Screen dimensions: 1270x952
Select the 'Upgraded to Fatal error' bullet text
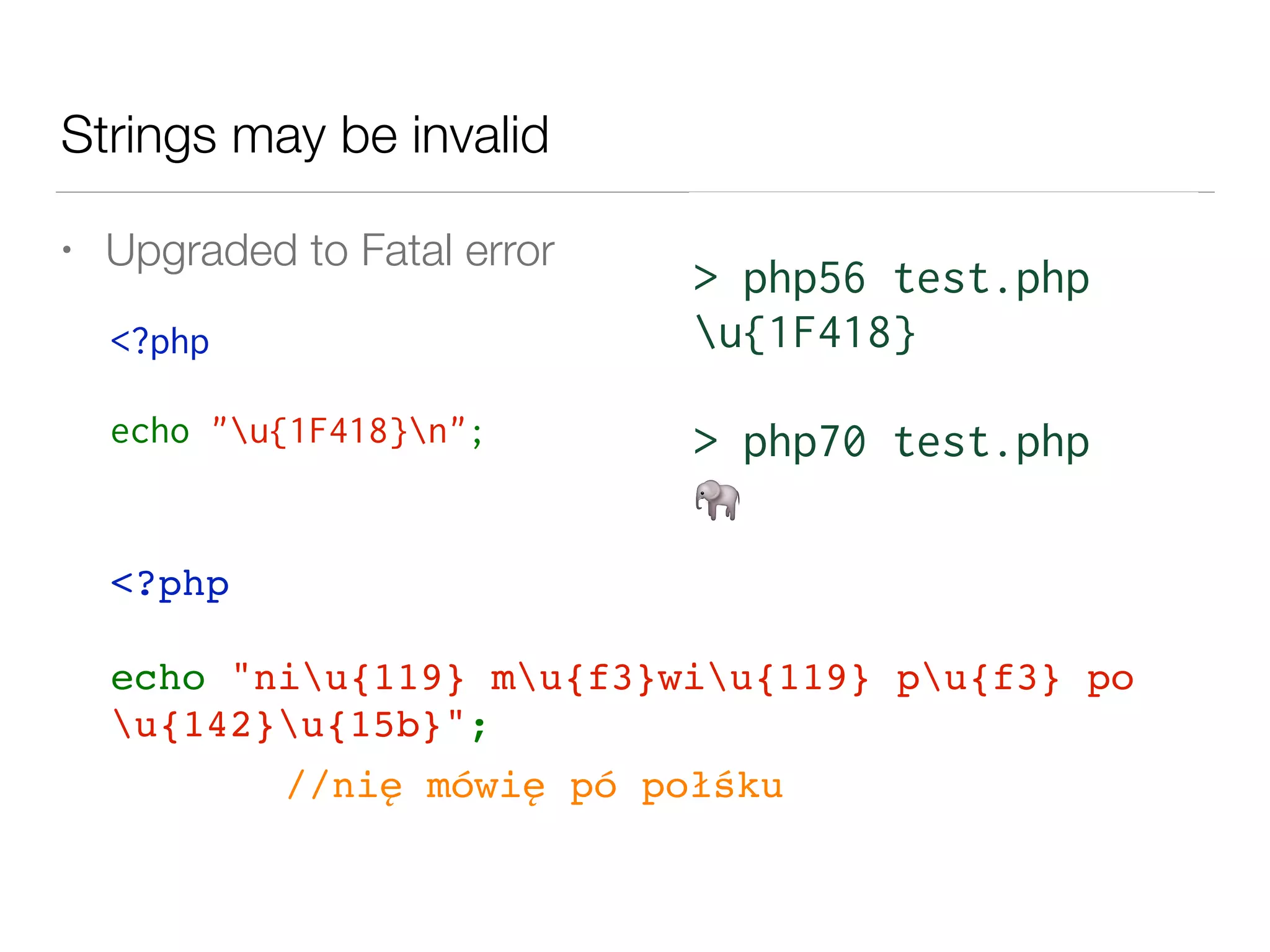(x=330, y=251)
